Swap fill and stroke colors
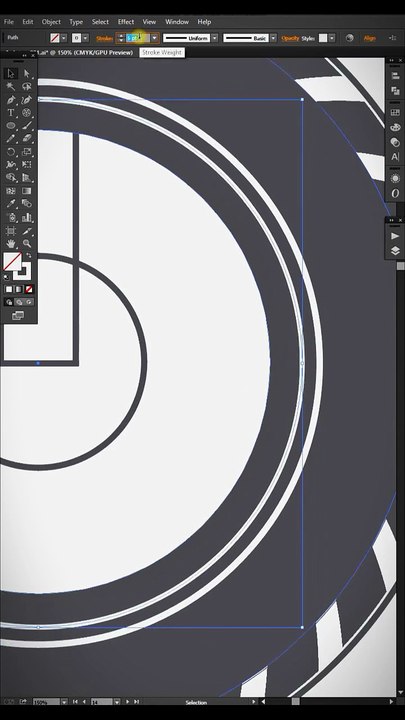The height and width of the screenshot is (720, 405). tap(28, 255)
